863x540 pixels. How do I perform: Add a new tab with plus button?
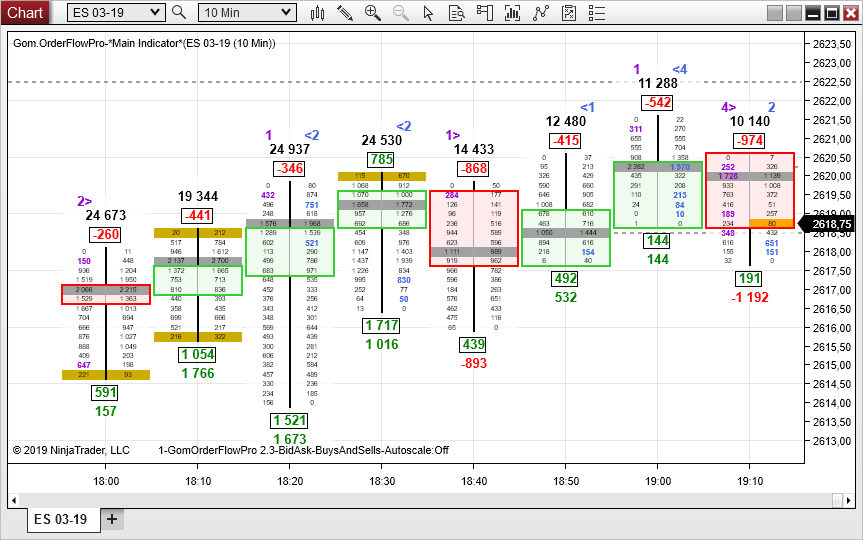(112, 519)
